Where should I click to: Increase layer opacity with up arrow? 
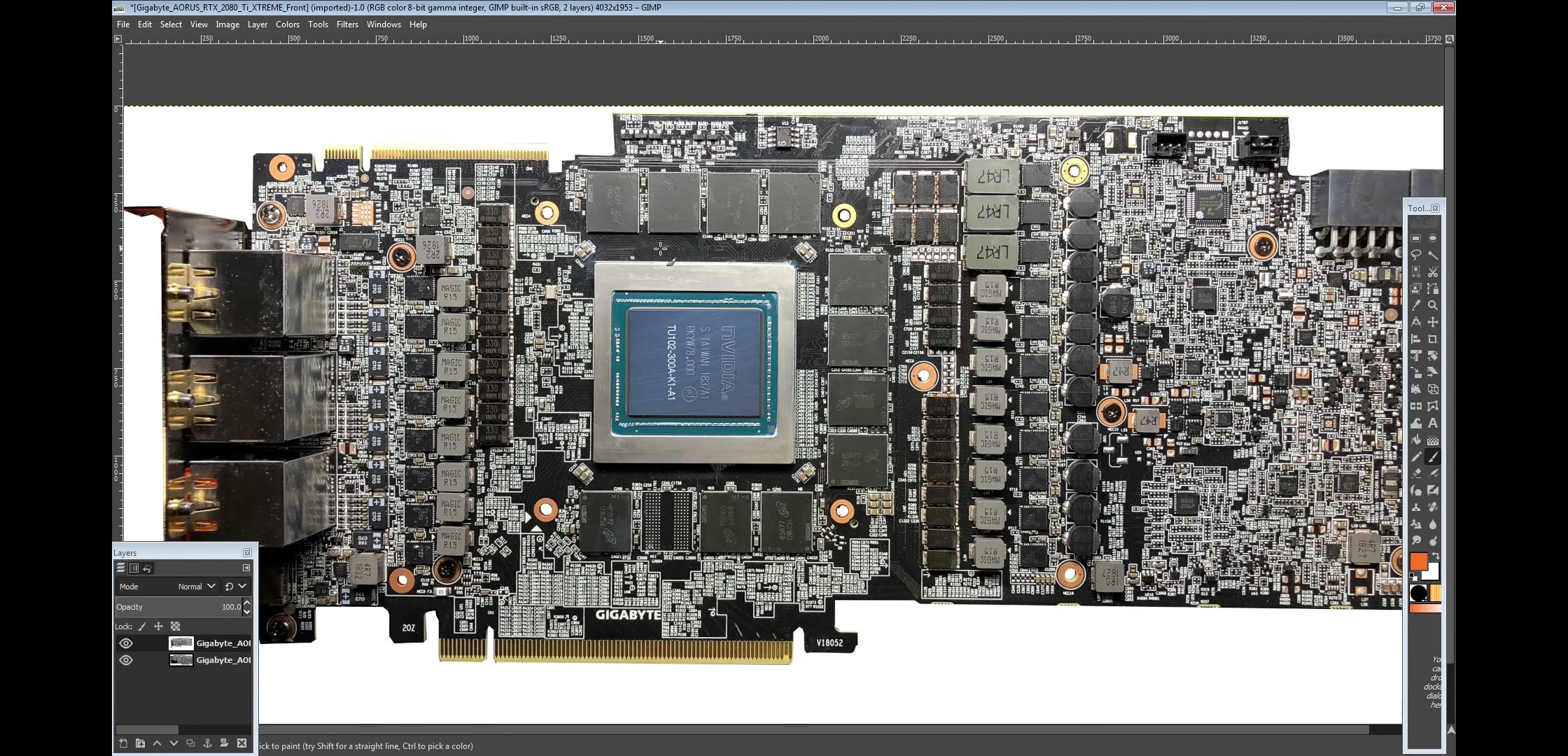pyautogui.click(x=247, y=603)
